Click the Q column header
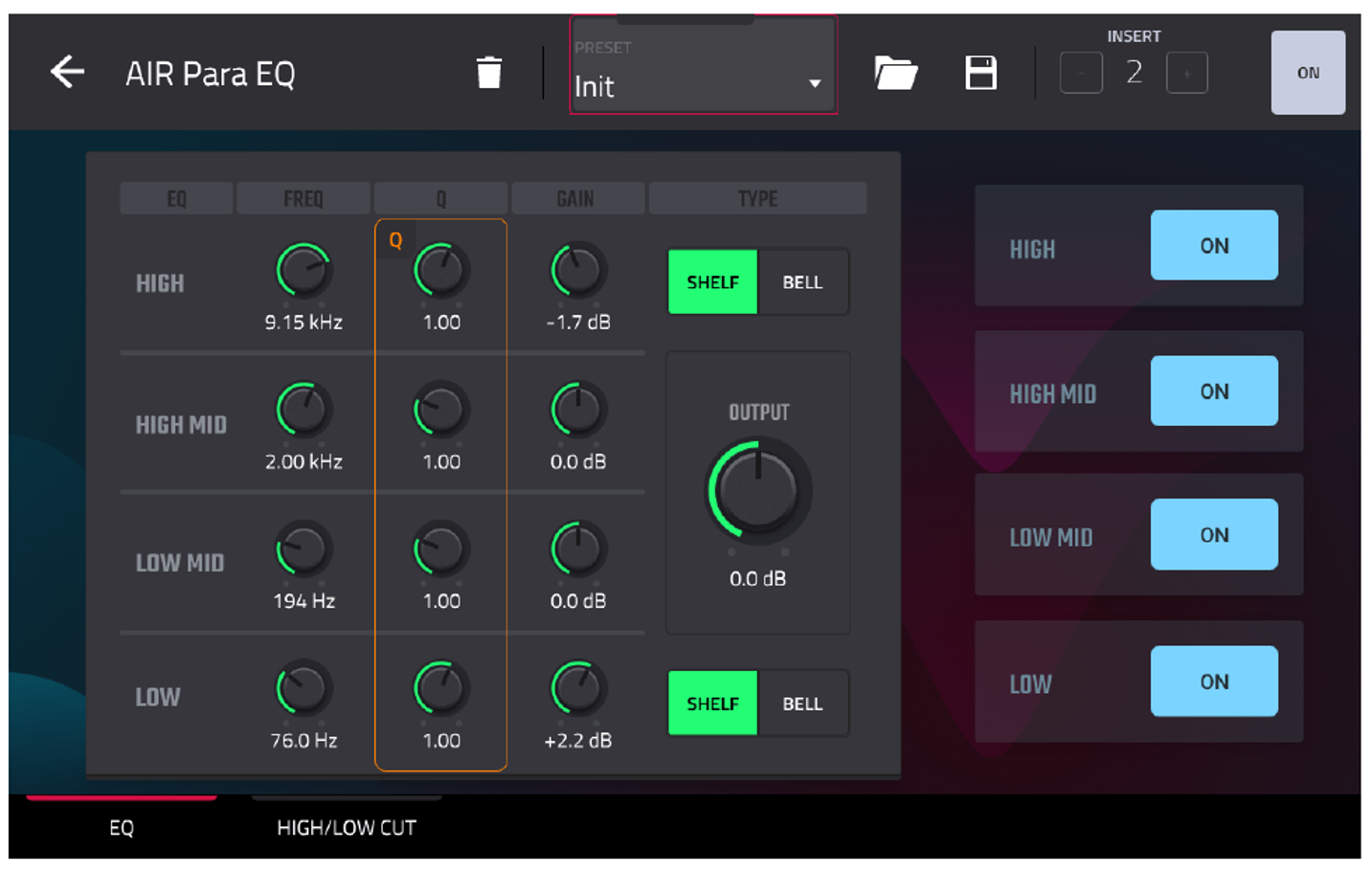The height and width of the screenshot is (872, 1372). [x=441, y=198]
